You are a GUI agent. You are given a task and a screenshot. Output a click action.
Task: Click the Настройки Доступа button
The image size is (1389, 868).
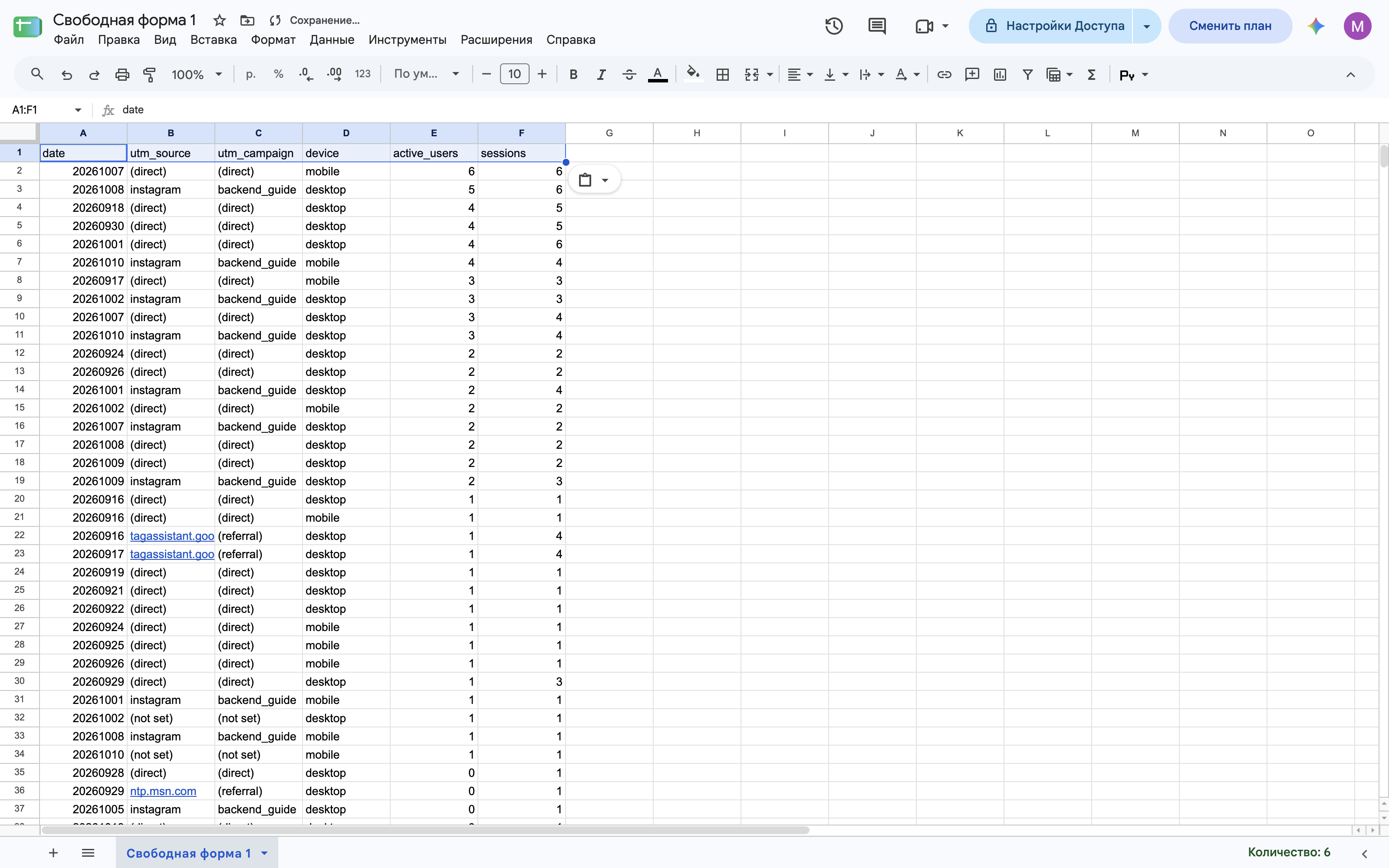point(1050,26)
